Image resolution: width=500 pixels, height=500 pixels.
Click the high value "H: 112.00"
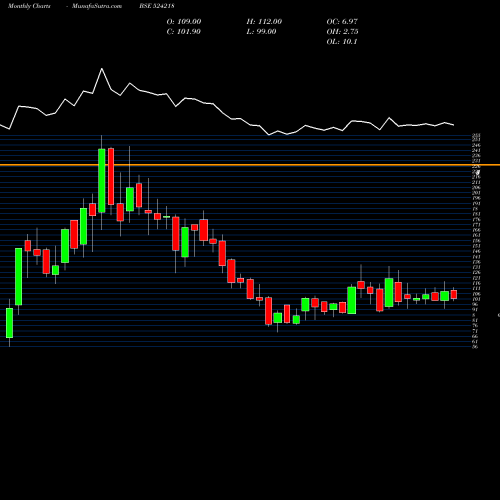tap(264, 21)
